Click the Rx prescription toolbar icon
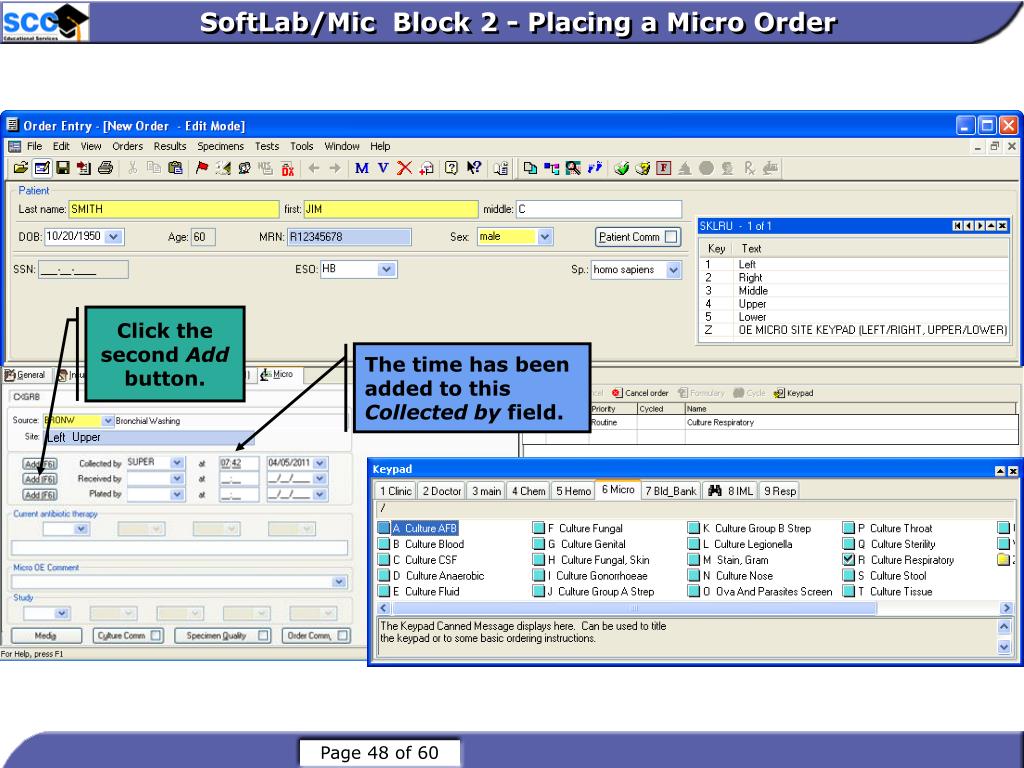The height and width of the screenshot is (768, 1024). point(749,168)
